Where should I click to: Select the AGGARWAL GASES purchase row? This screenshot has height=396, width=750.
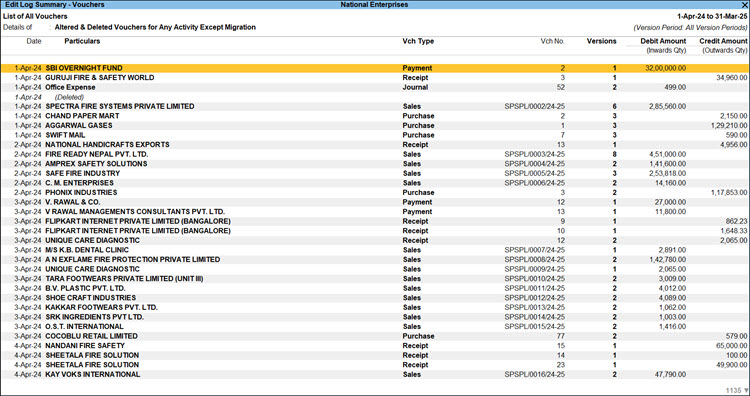coord(375,126)
